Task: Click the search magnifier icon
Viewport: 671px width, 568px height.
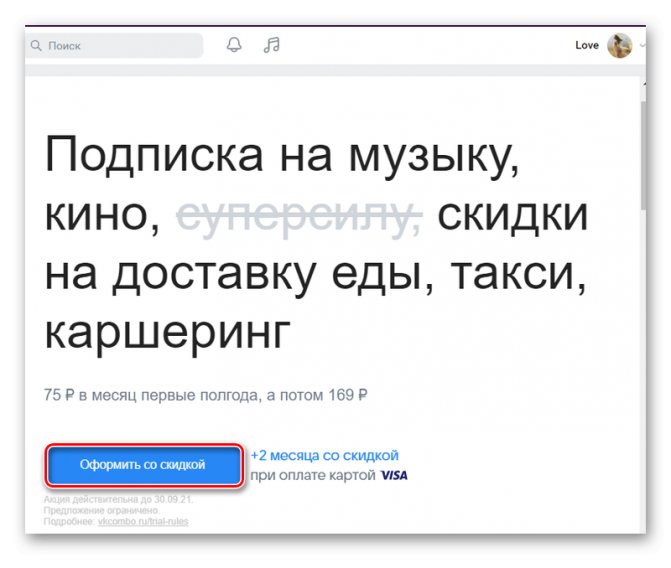Action: 36,45
